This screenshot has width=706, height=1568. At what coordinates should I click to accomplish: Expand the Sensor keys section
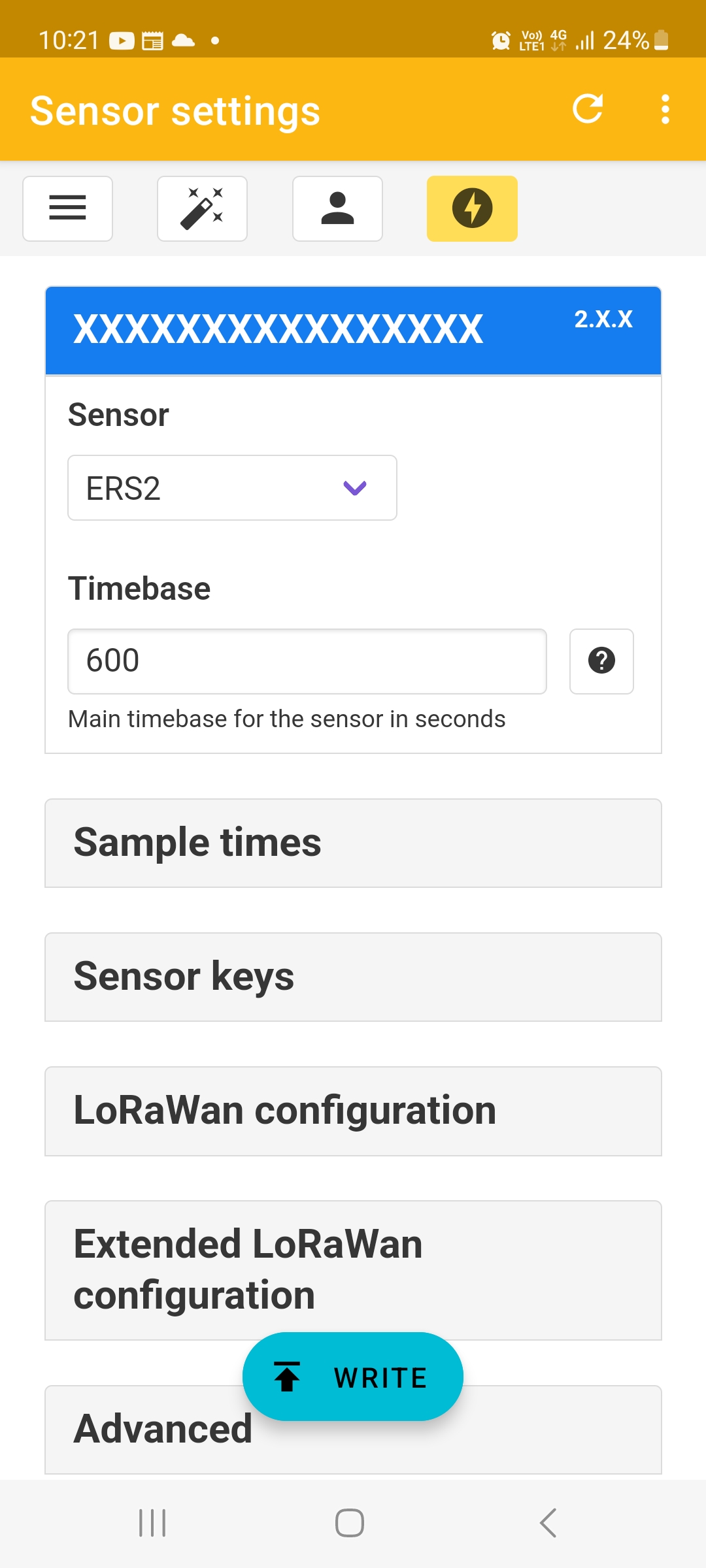(x=353, y=977)
